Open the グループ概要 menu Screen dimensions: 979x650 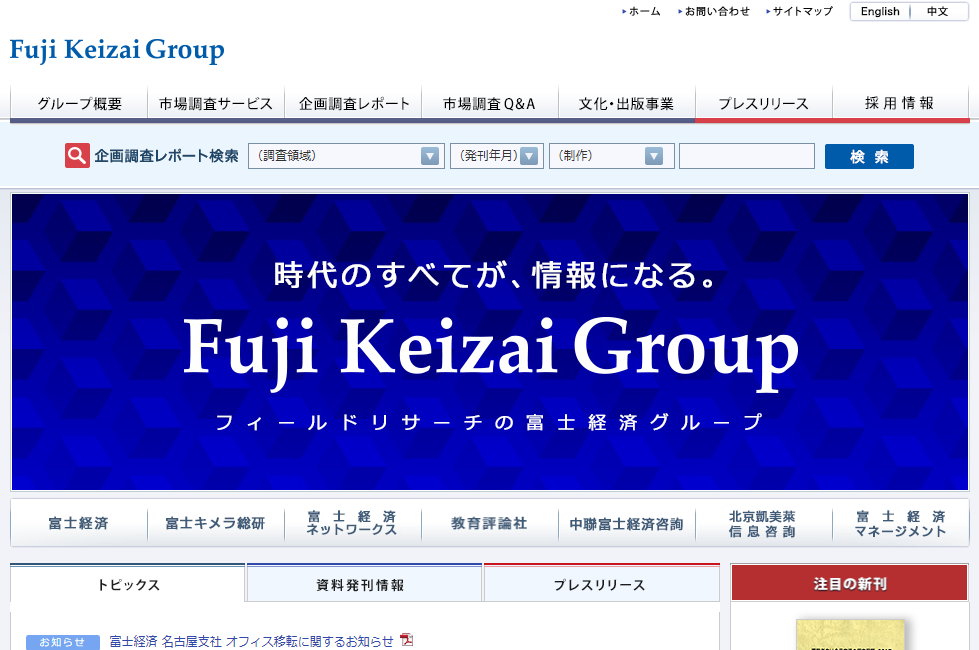pyautogui.click(x=79, y=104)
